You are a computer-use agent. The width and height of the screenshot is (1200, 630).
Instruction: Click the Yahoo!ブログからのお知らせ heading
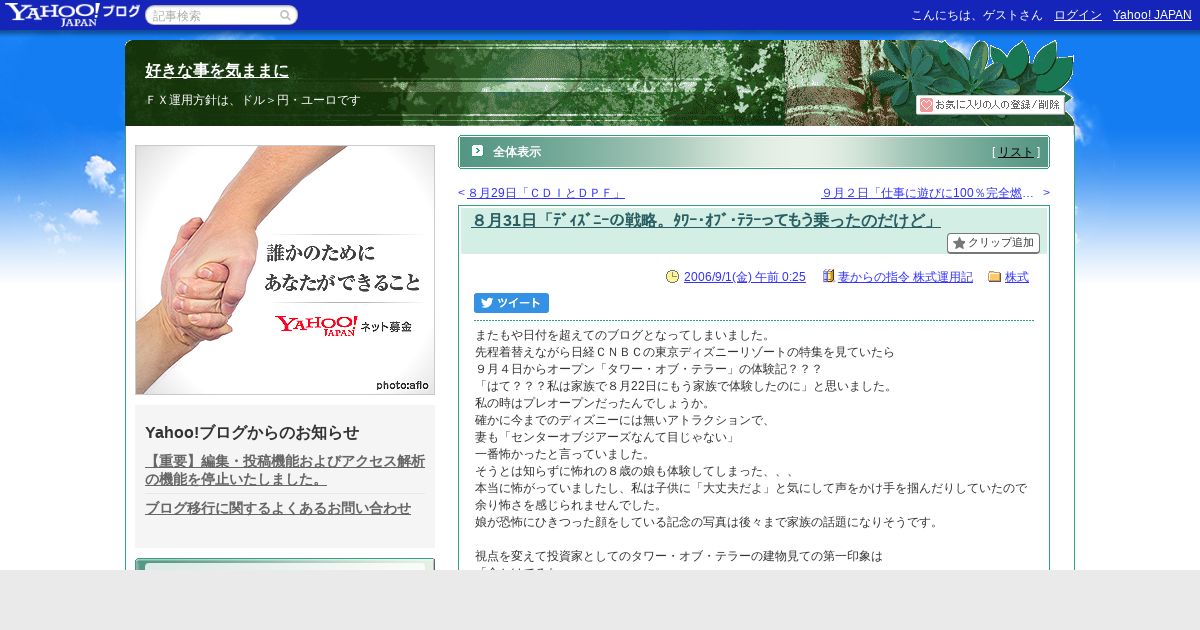(x=252, y=432)
